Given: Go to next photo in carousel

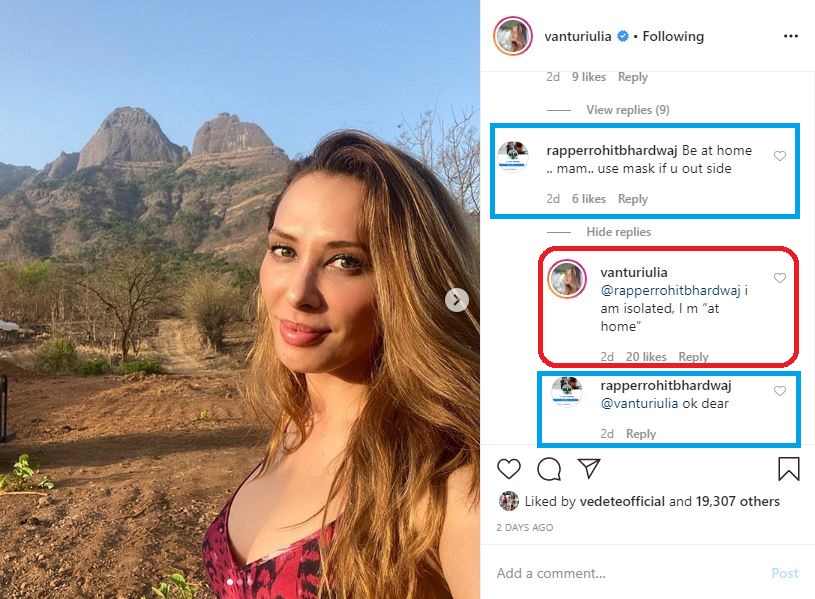Looking at the screenshot, I should pos(457,300).
